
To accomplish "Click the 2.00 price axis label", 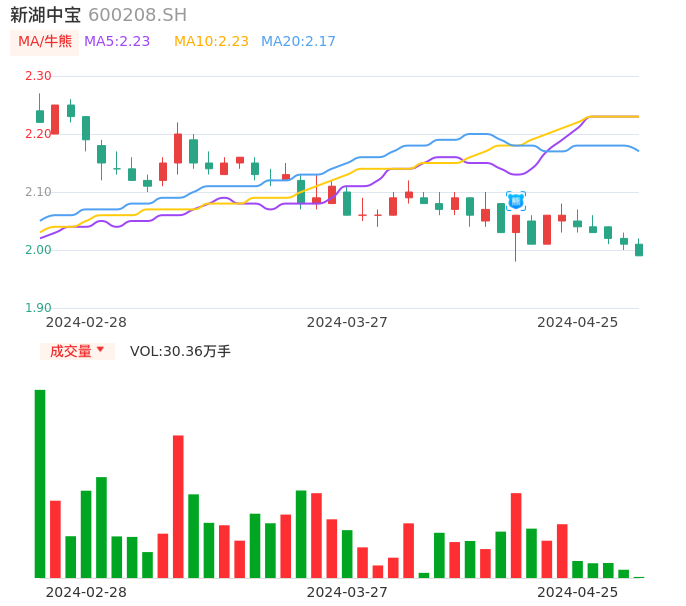I will coord(37,250).
